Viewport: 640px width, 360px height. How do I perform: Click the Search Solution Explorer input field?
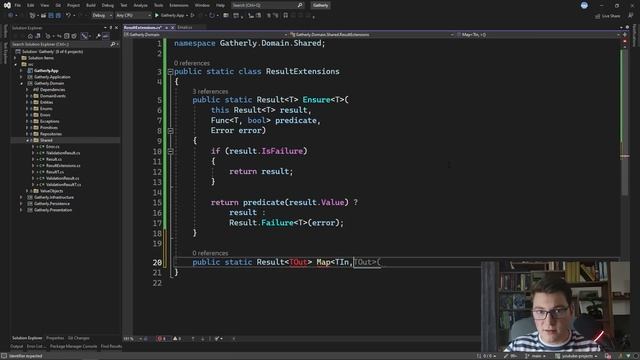click(60, 44)
